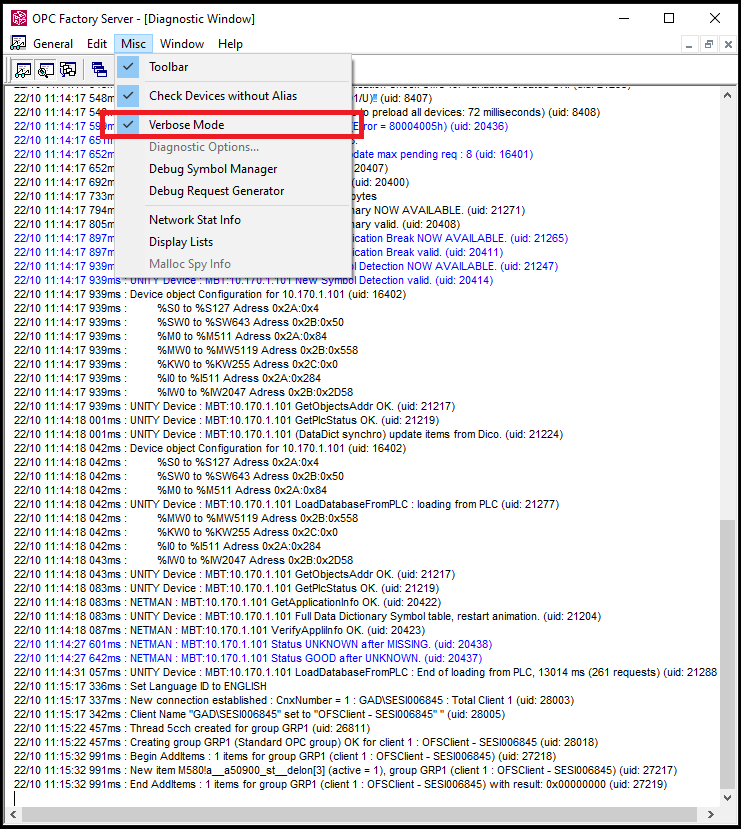Minimize the inner Diagnostic Window

[689, 44]
